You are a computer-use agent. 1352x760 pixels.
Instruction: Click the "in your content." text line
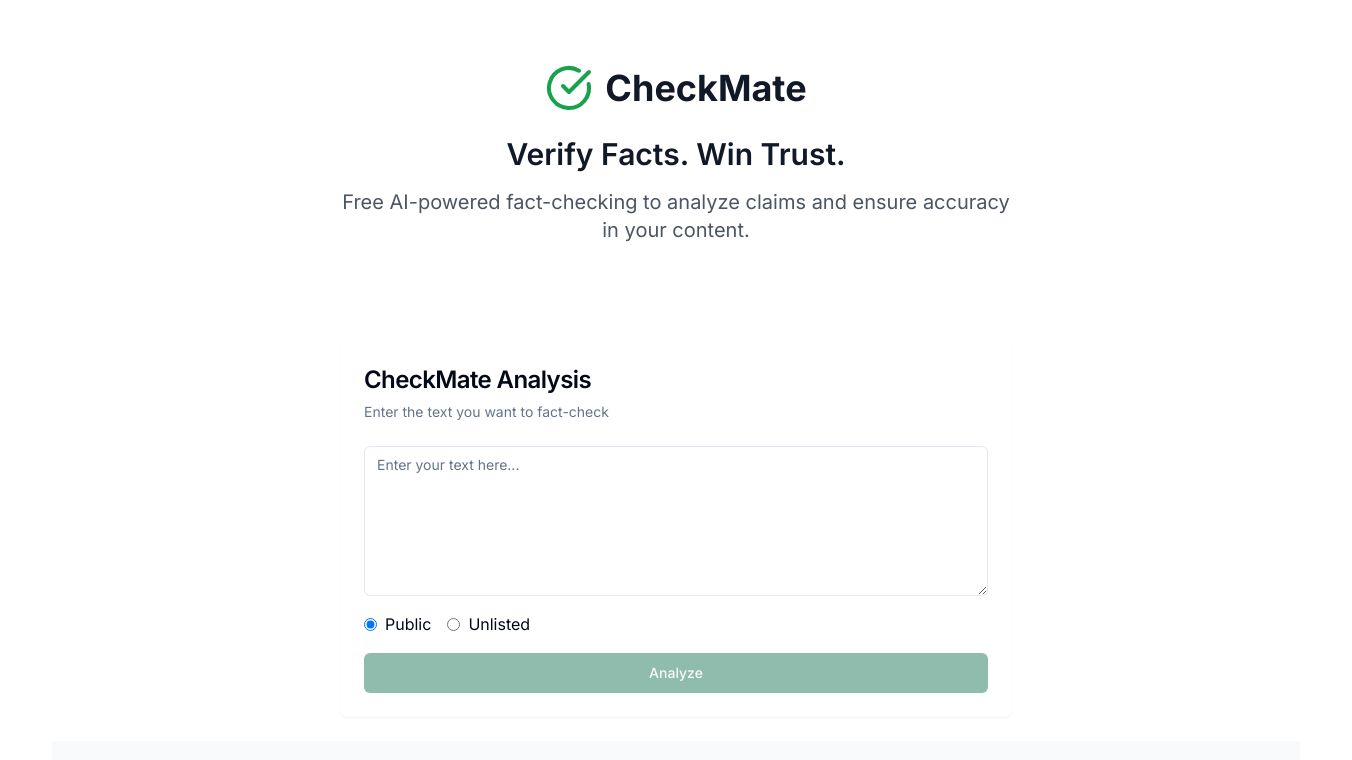click(x=675, y=230)
